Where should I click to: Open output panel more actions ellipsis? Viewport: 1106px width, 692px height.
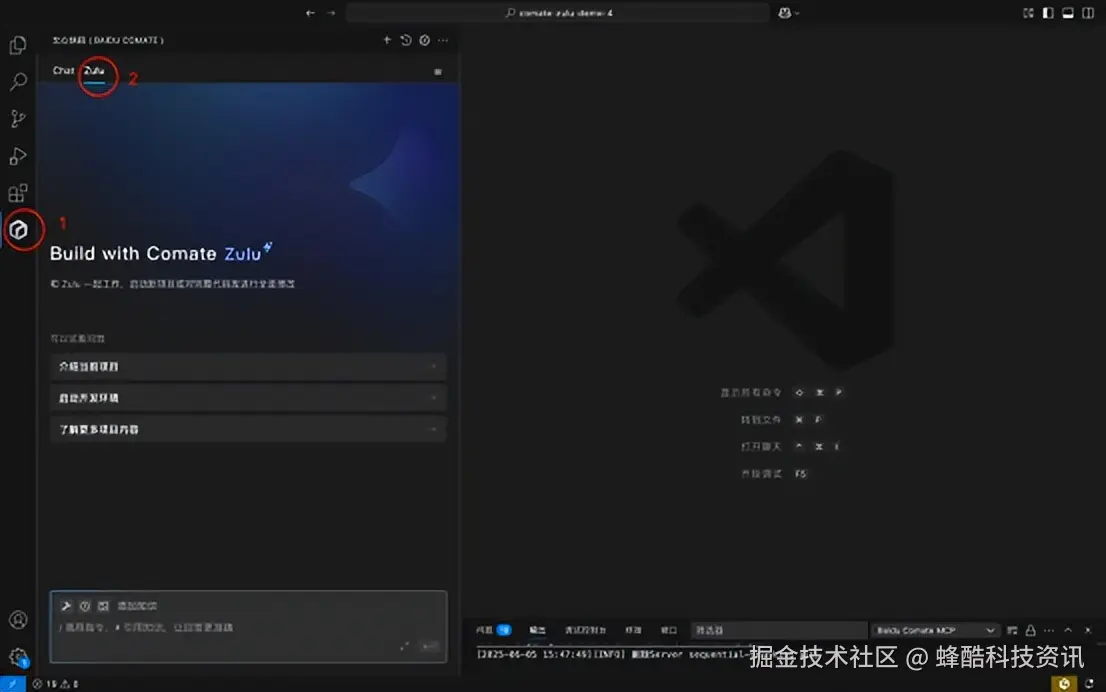(1049, 630)
